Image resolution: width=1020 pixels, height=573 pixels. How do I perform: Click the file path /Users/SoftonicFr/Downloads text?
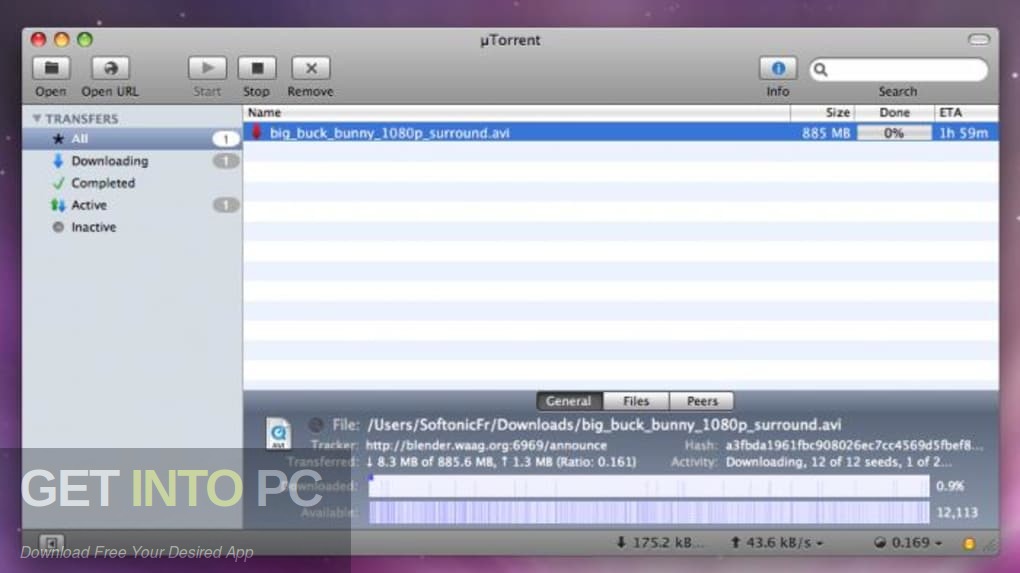pyautogui.click(x=604, y=425)
